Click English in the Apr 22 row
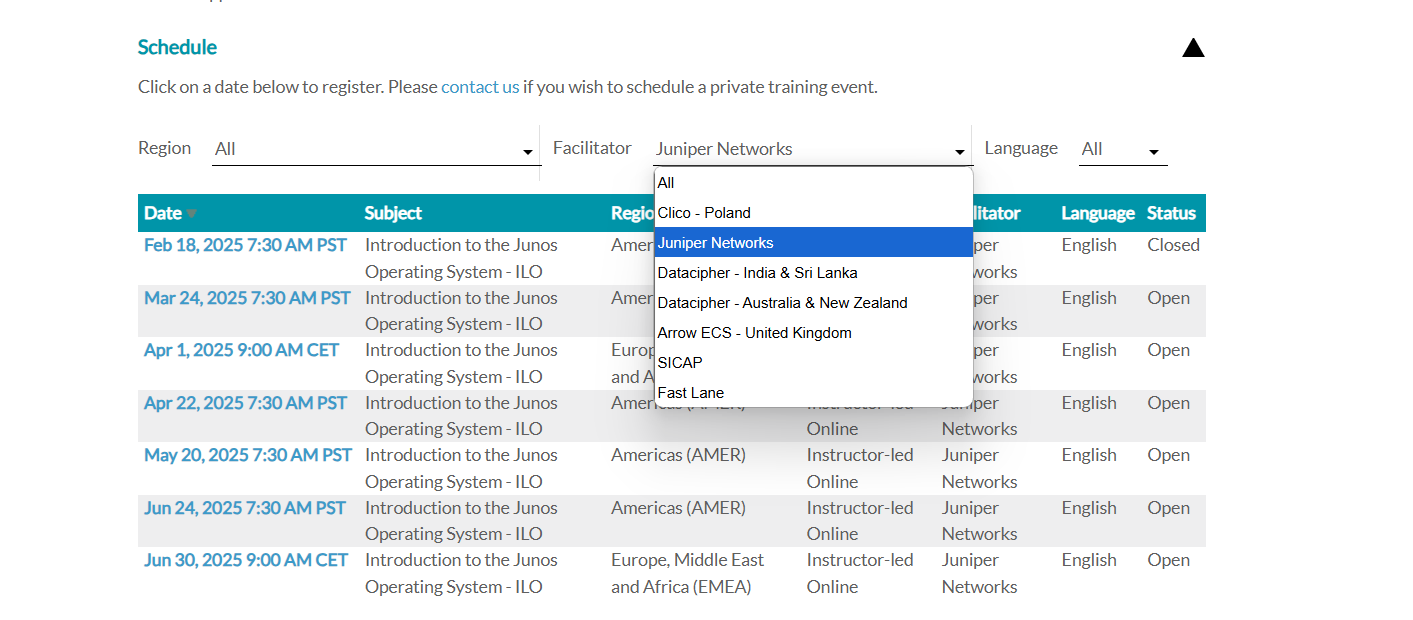Image resolution: width=1413 pixels, height=620 pixels. (x=1089, y=403)
